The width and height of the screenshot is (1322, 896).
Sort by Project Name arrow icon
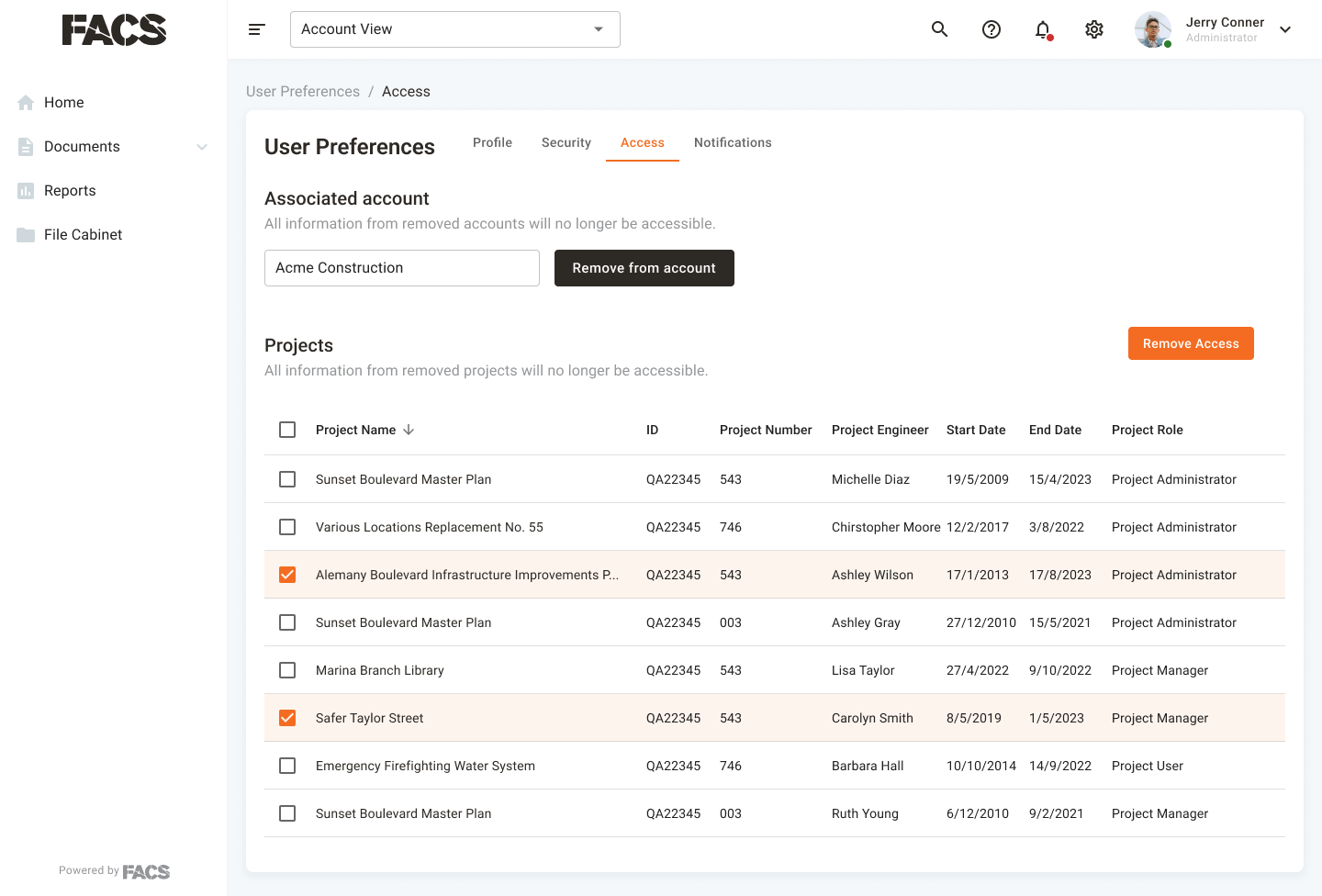coord(409,430)
